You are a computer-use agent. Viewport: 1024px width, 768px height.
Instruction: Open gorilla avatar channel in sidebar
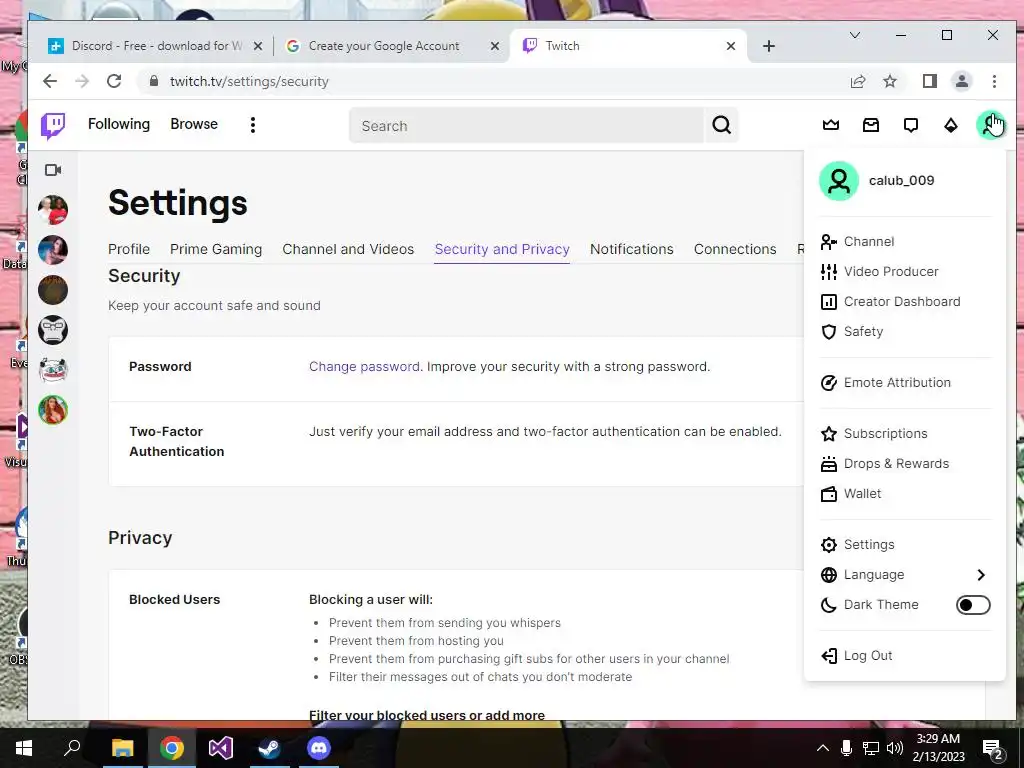click(x=53, y=330)
